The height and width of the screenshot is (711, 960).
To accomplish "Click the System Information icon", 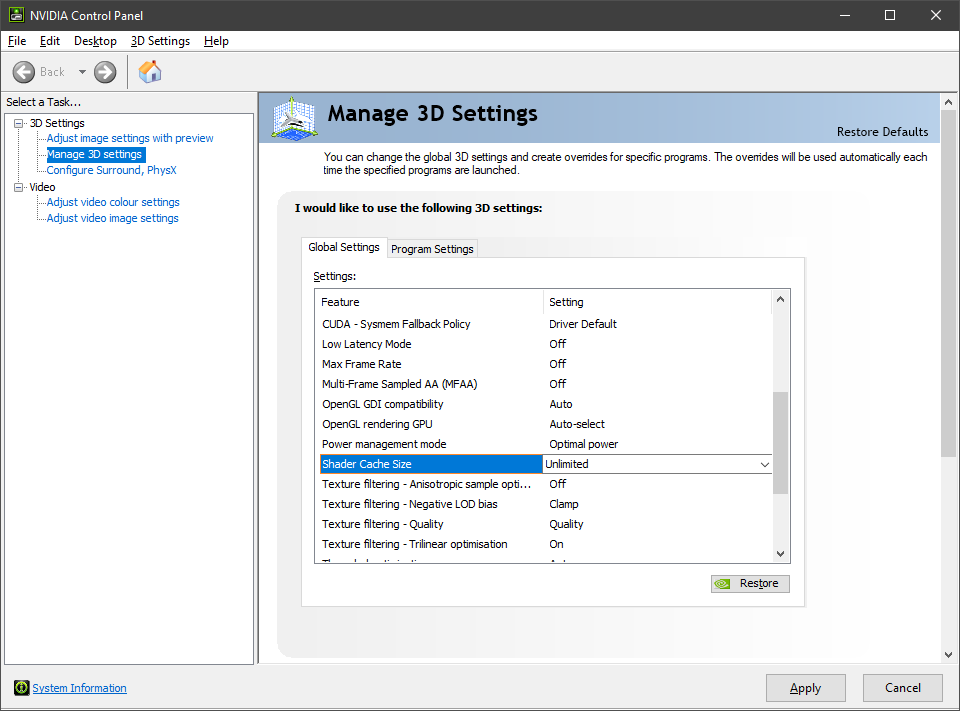I will pos(21,688).
